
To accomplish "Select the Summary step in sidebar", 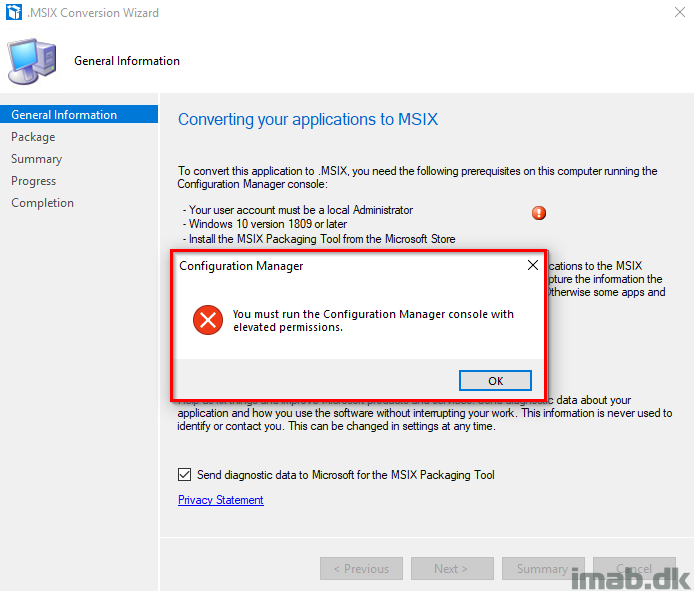I will coord(36,159).
